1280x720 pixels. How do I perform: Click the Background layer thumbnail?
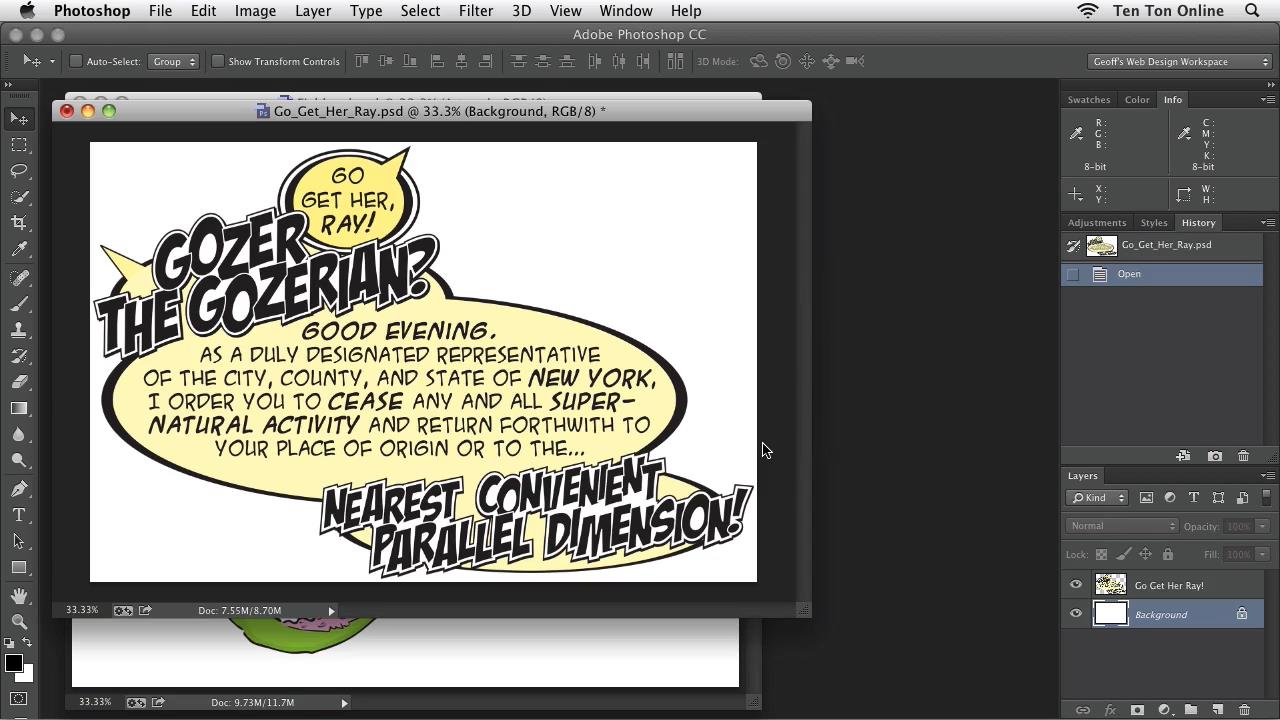[x=1111, y=614]
